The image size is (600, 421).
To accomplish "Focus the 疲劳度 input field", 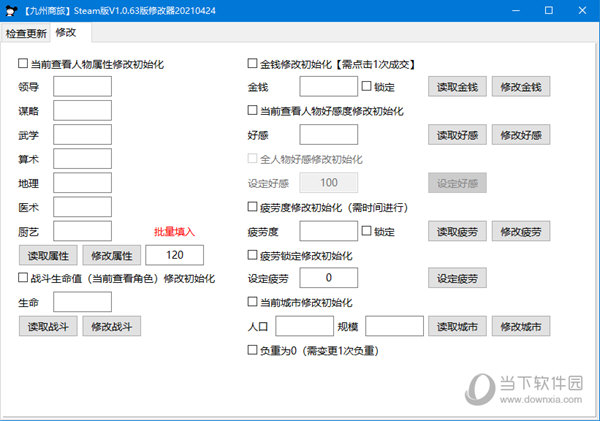I will click(x=329, y=231).
